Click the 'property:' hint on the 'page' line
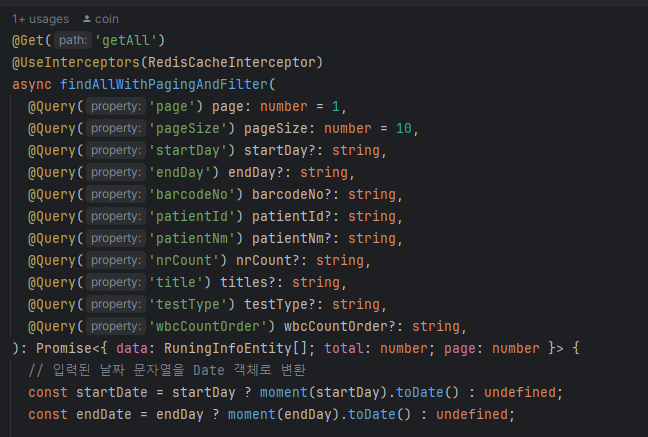Screen dimensions: 648x437 click(116, 106)
